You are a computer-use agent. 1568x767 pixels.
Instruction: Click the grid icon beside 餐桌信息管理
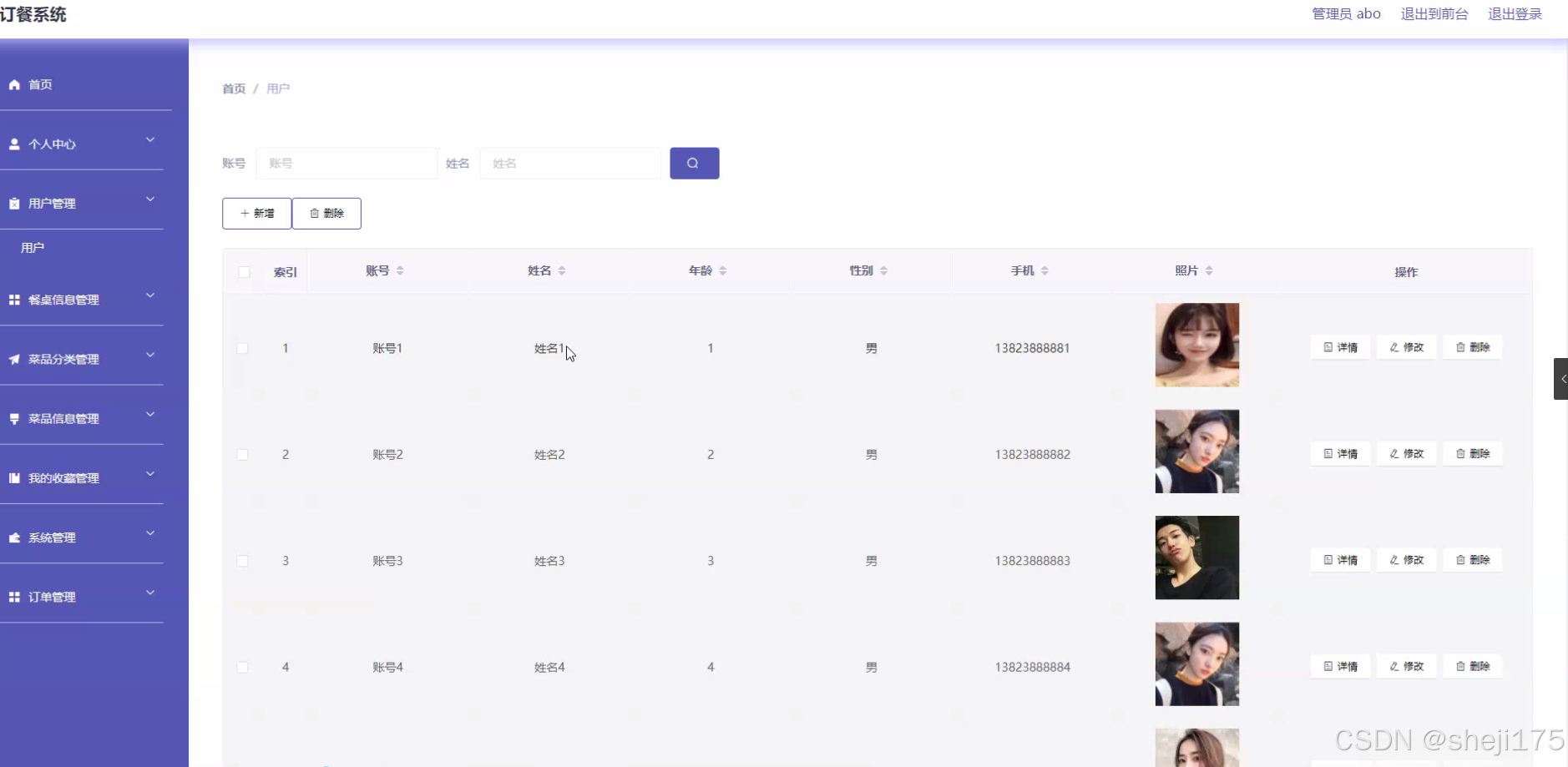(14, 300)
